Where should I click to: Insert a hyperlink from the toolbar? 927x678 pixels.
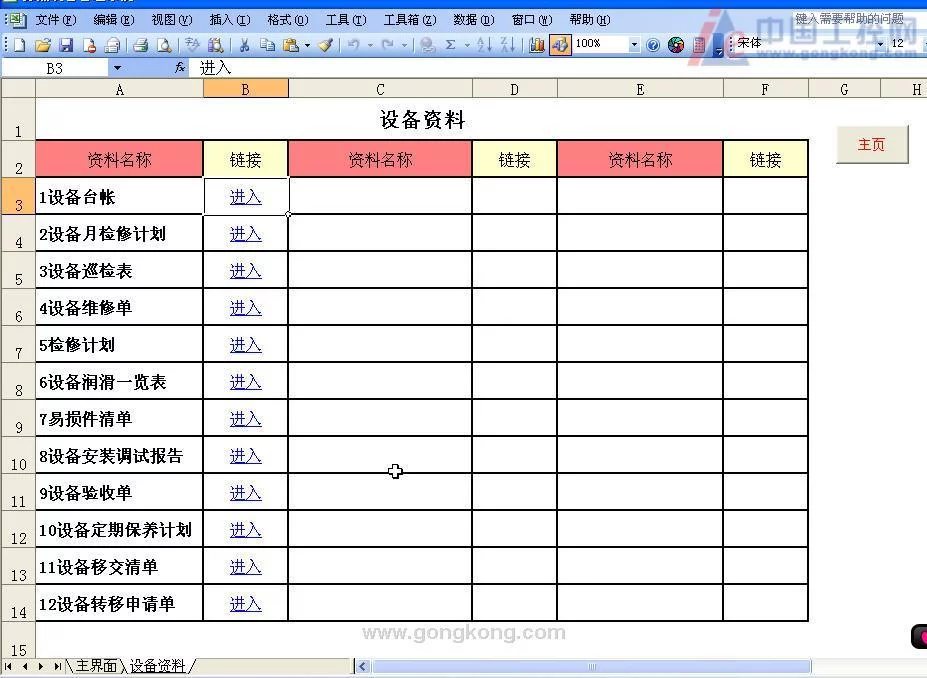pos(427,44)
